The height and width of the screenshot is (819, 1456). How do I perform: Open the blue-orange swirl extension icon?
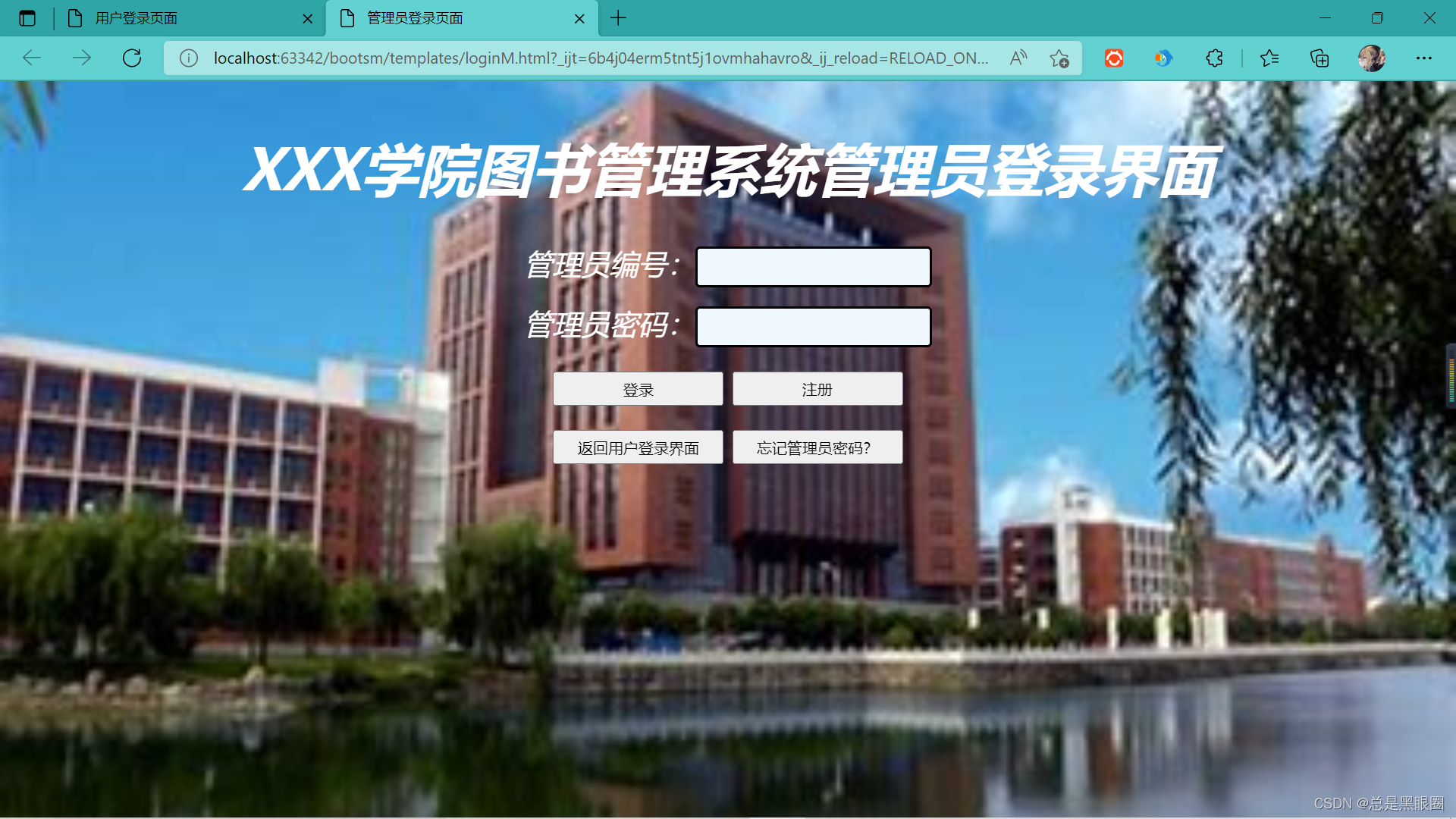point(1163,58)
